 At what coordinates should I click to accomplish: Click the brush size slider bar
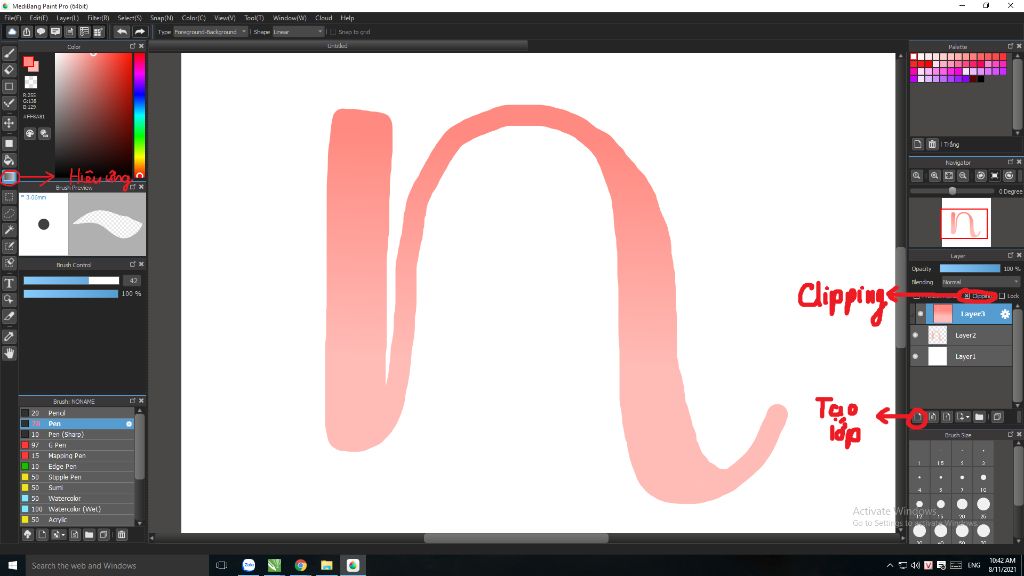[71, 280]
